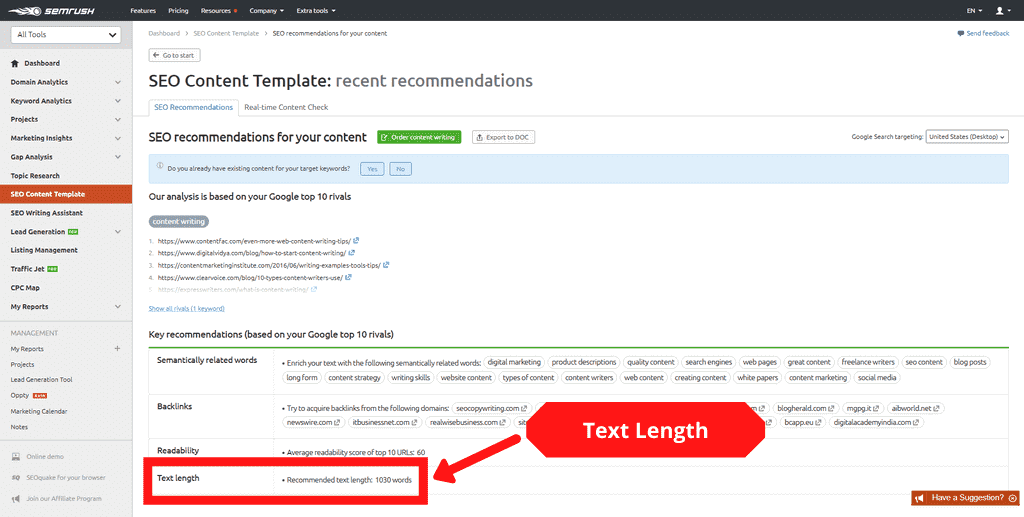Expand Projects sidebar section
This screenshot has height=517, width=1024.
pyautogui.click(x=118, y=119)
